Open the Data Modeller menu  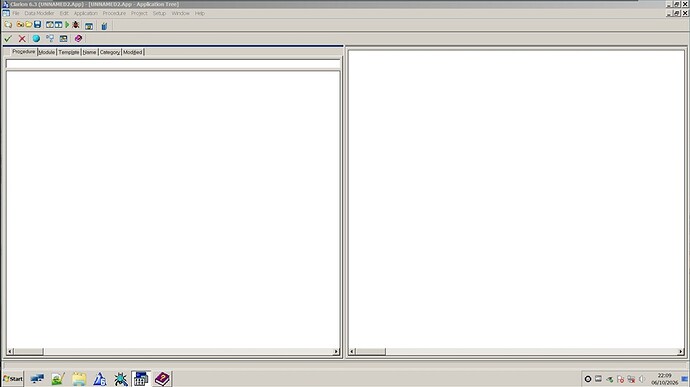(x=39, y=14)
